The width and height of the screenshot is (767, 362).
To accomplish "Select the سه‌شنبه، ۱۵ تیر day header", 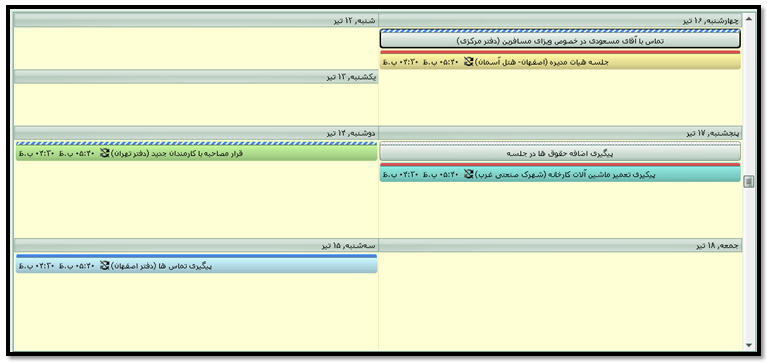I will click(x=196, y=246).
